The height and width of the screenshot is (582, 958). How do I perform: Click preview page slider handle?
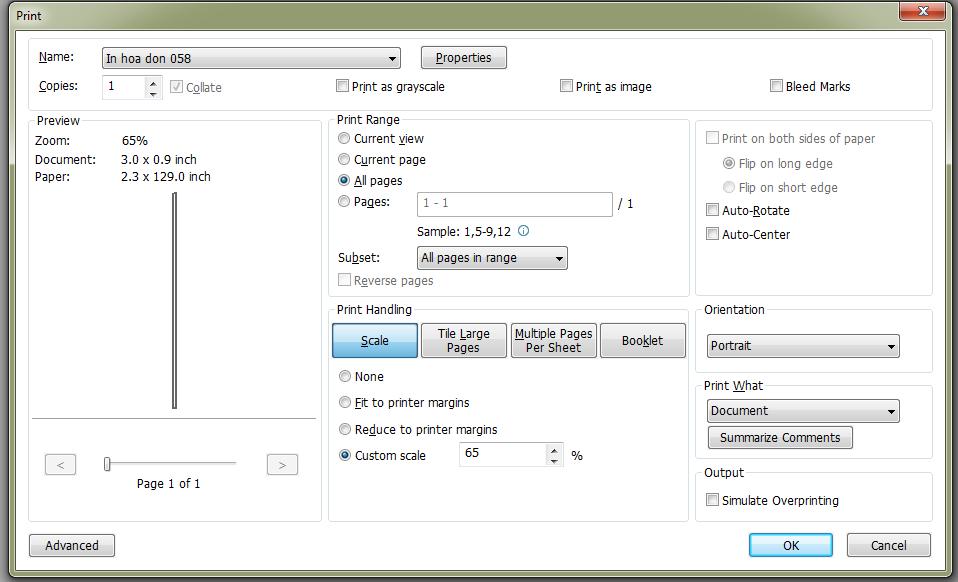click(107, 464)
